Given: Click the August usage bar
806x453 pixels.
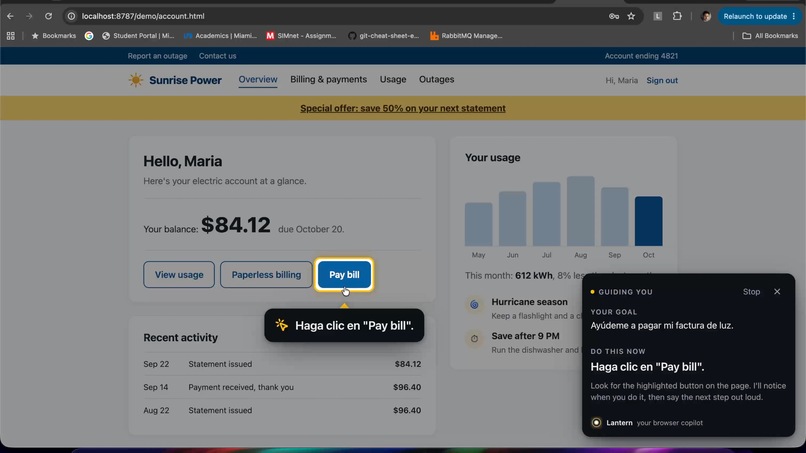Looking at the screenshot, I should [x=580, y=211].
